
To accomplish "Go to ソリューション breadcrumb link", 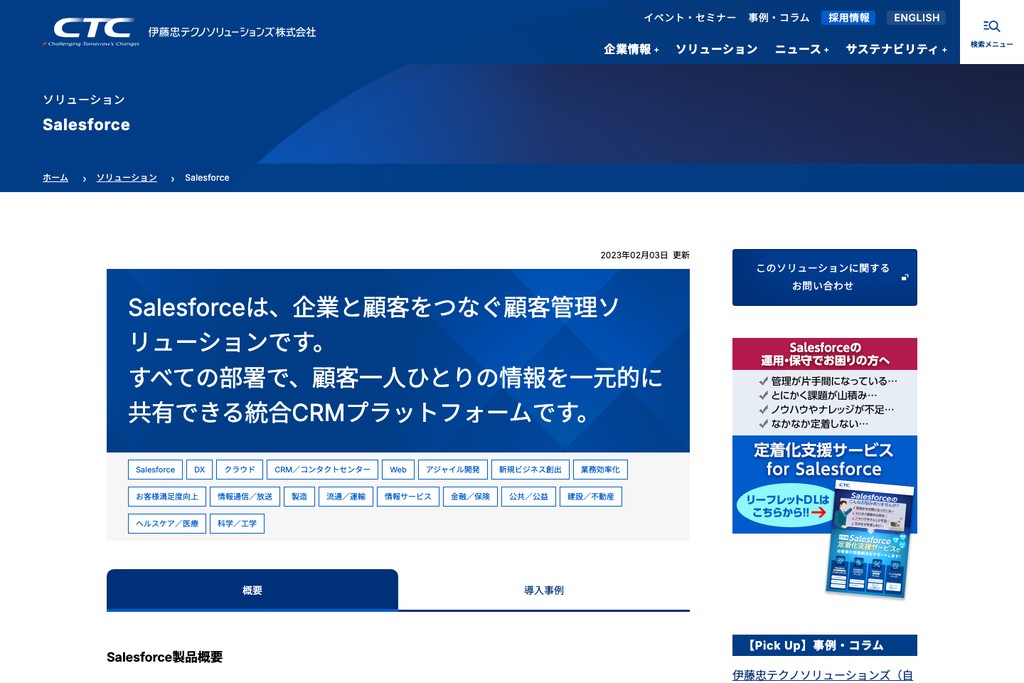I will click(127, 178).
